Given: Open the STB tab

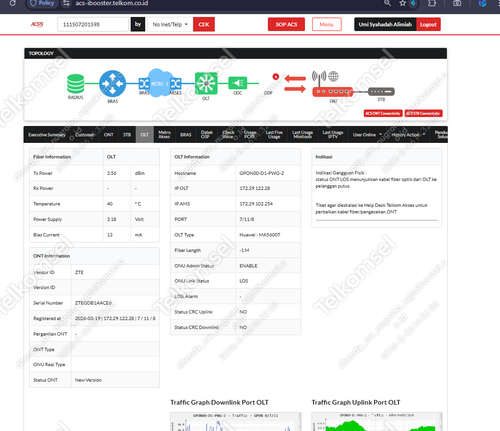Looking at the screenshot, I should pos(127,135).
